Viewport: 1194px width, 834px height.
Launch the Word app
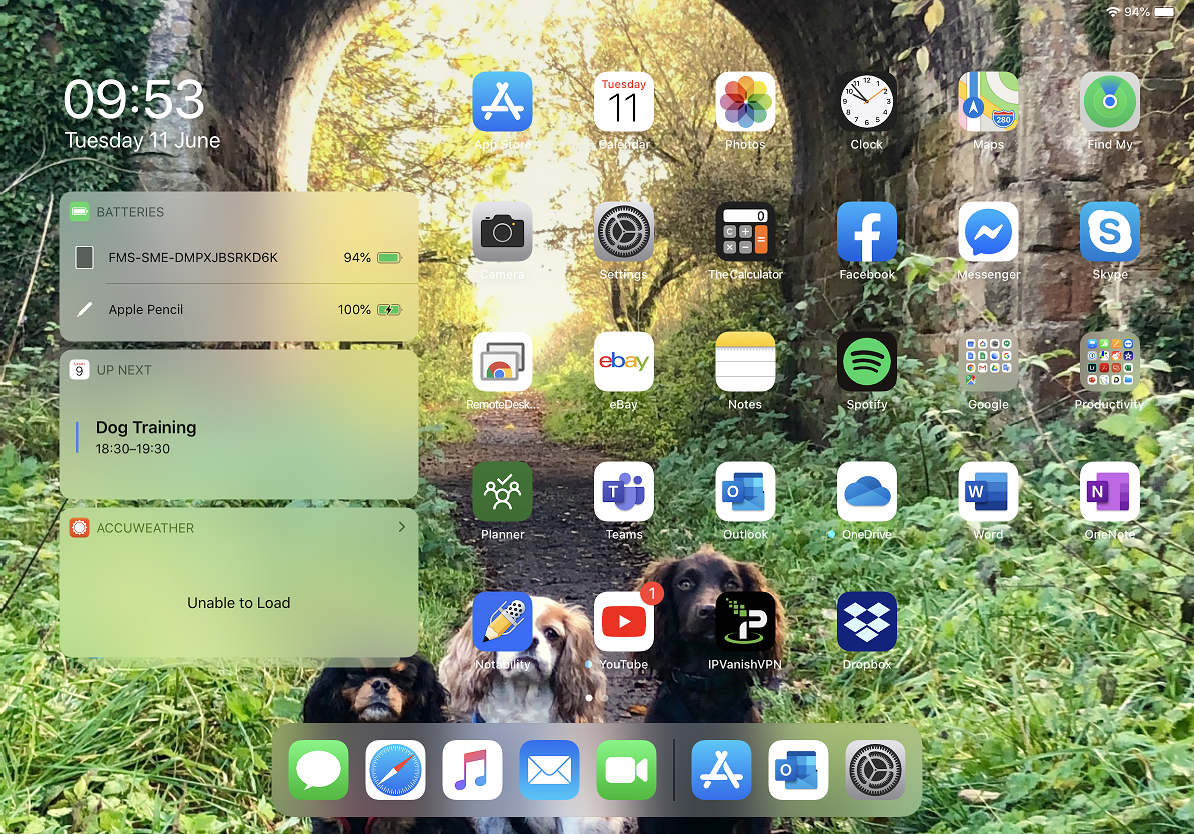[x=988, y=492]
